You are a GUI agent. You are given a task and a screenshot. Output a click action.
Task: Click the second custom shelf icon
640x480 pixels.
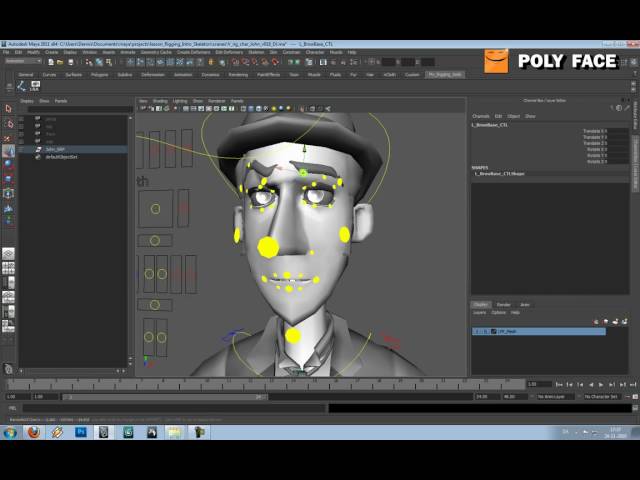click(x=35, y=86)
